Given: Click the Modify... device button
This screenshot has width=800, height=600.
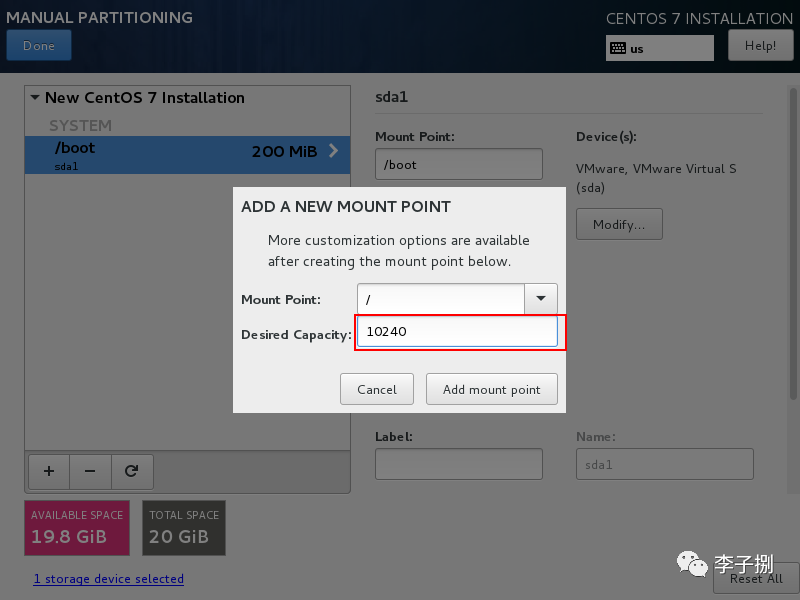Looking at the screenshot, I should point(619,224).
